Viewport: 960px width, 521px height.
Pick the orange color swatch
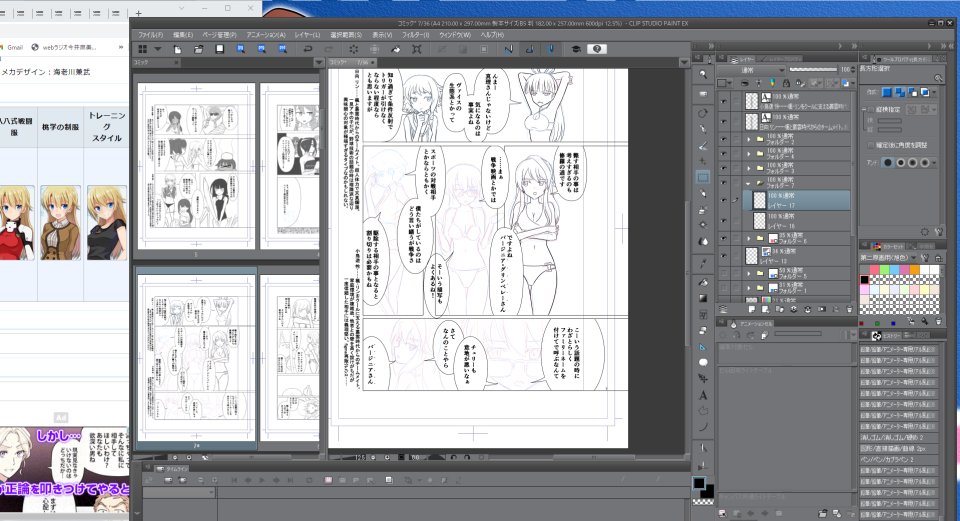914,269
